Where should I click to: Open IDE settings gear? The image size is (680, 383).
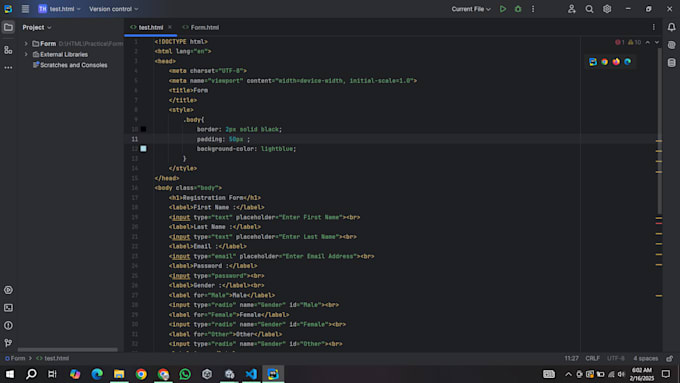click(x=607, y=9)
